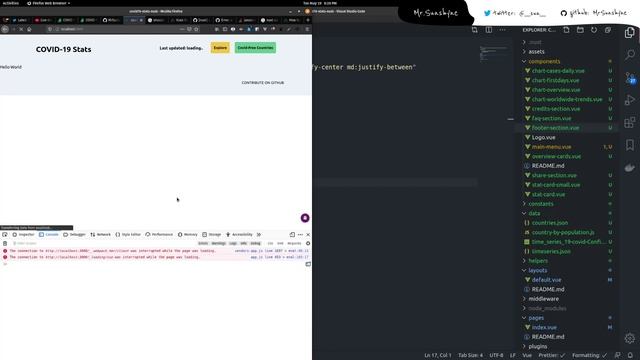Toggle the Info filter in console
The image size is (640, 360).
[x=244, y=243]
